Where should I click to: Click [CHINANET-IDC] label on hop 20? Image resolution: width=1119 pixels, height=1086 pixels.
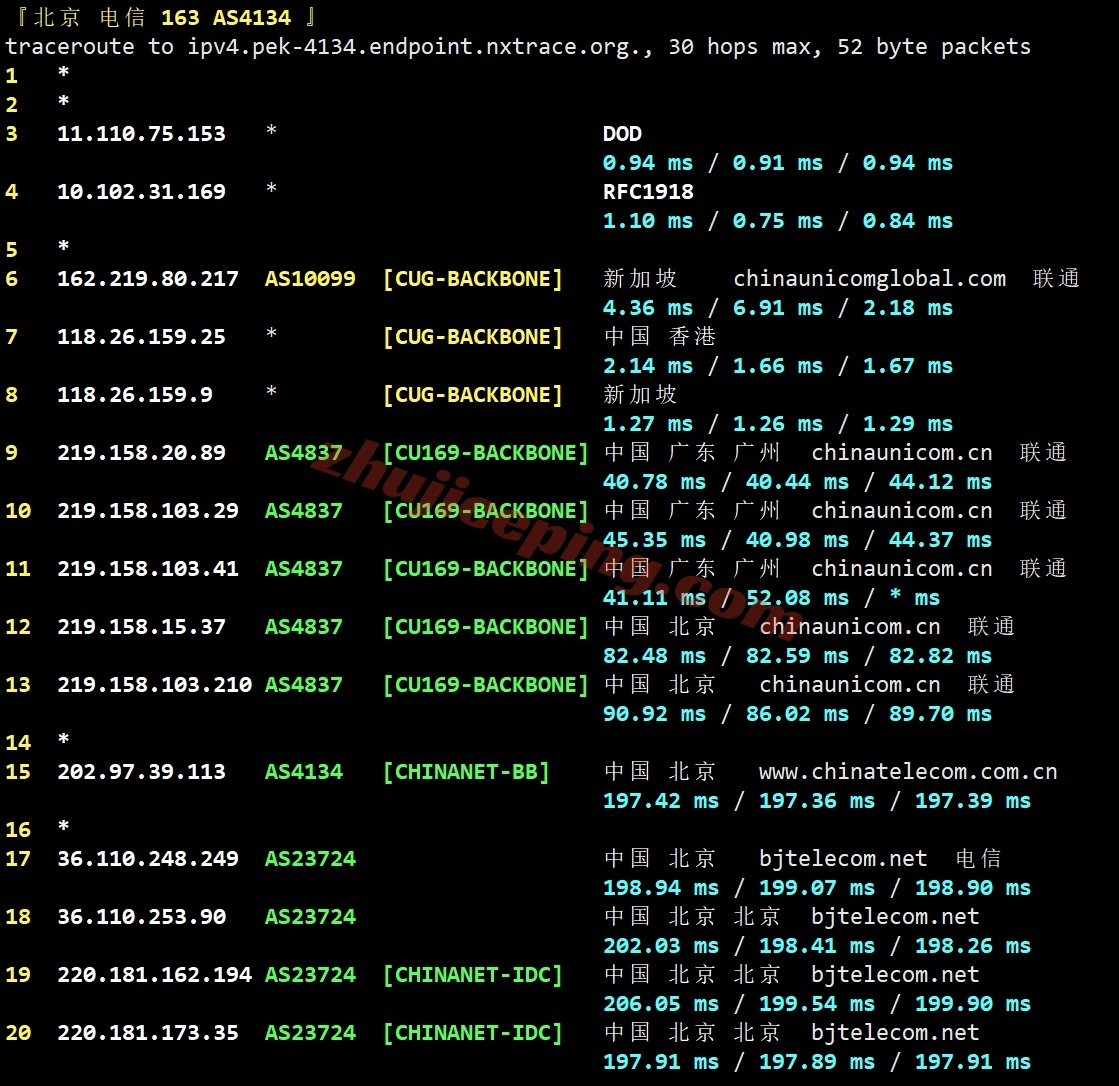point(472,1033)
